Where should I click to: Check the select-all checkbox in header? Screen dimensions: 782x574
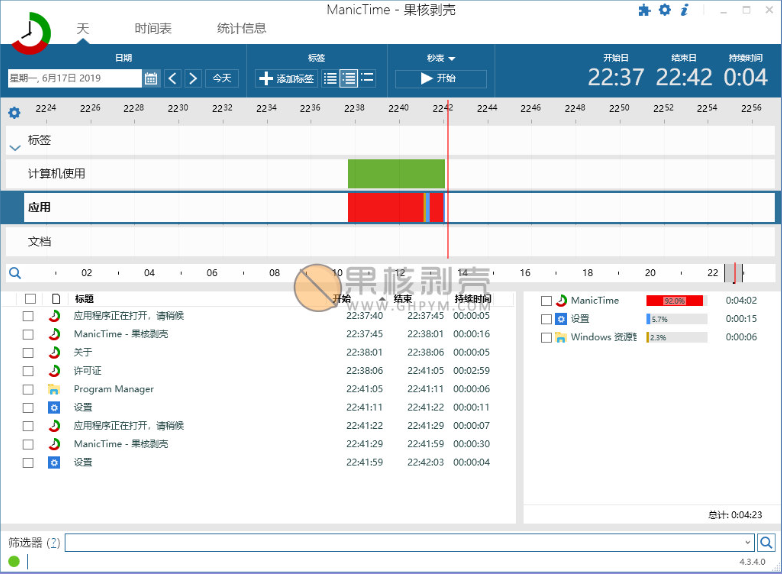pyautogui.click(x=30, y=299)
